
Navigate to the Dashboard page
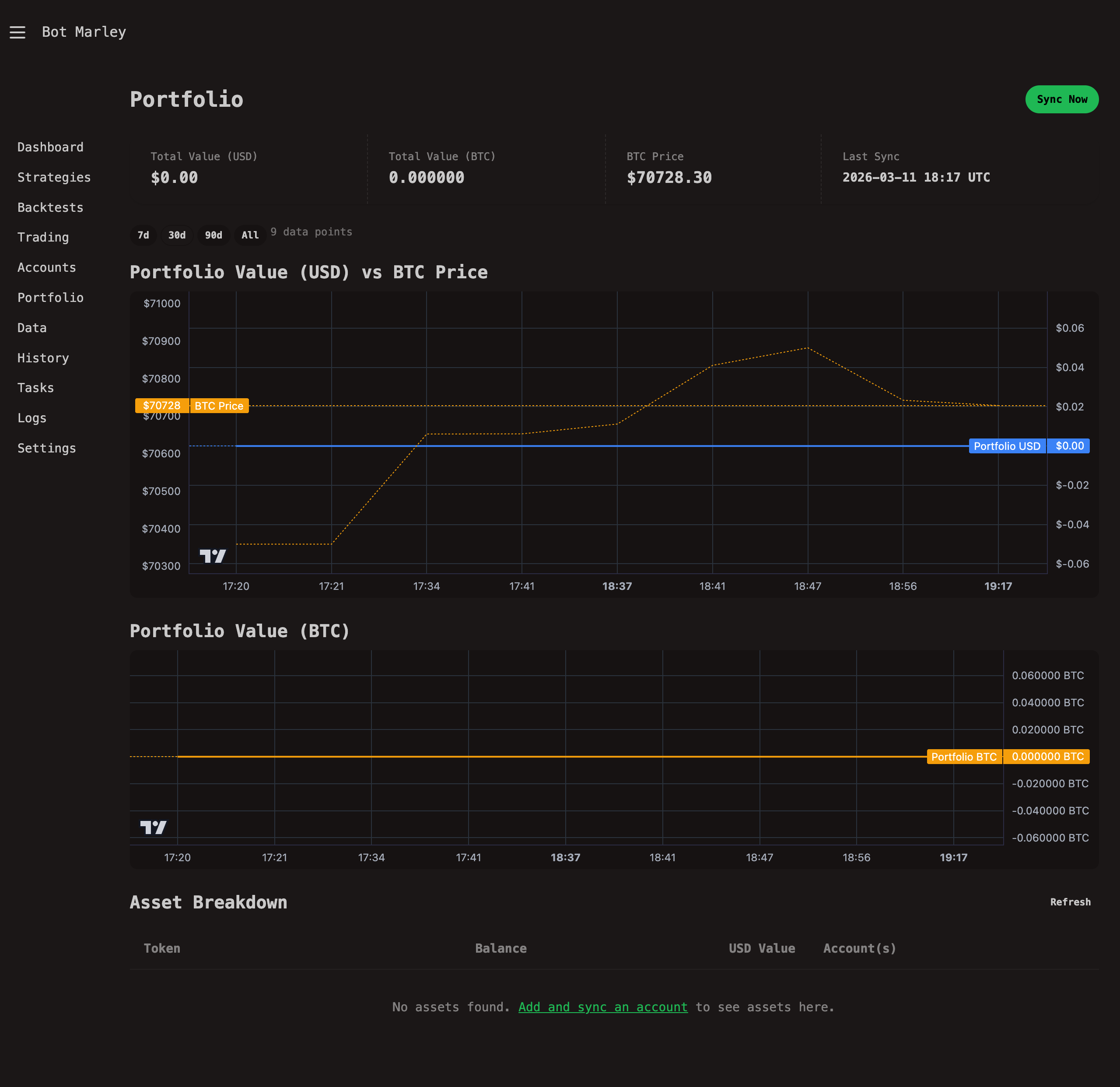point(50,147)
